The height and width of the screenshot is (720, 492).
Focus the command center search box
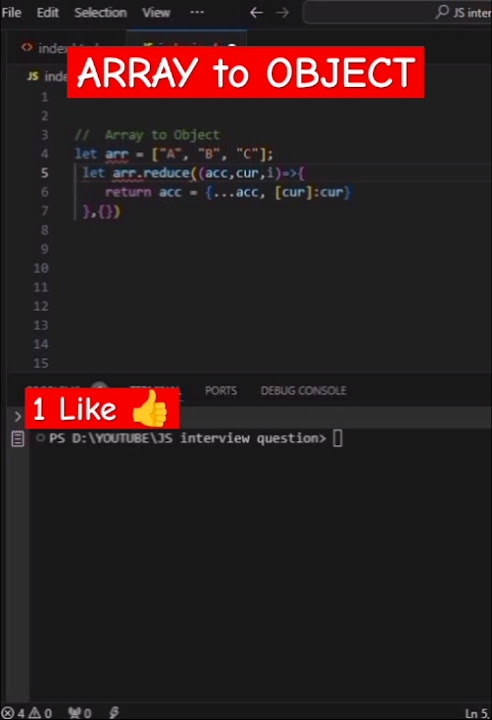click(397, 12)
